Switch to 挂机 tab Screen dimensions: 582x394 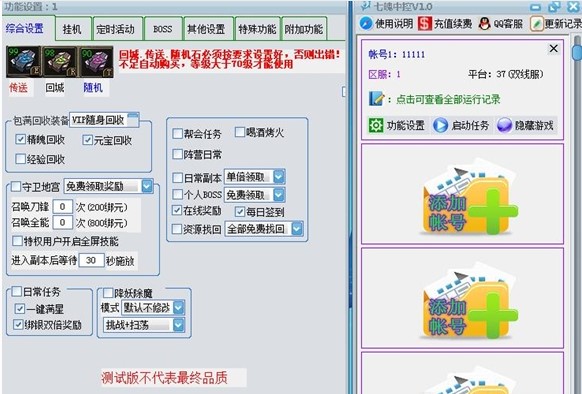point(73,29)
